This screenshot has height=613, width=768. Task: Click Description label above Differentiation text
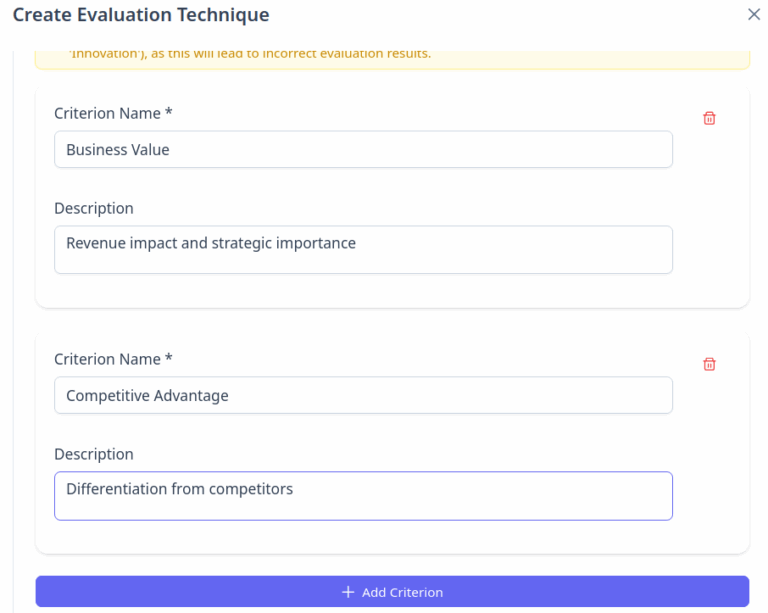click(x=94, y=454)
